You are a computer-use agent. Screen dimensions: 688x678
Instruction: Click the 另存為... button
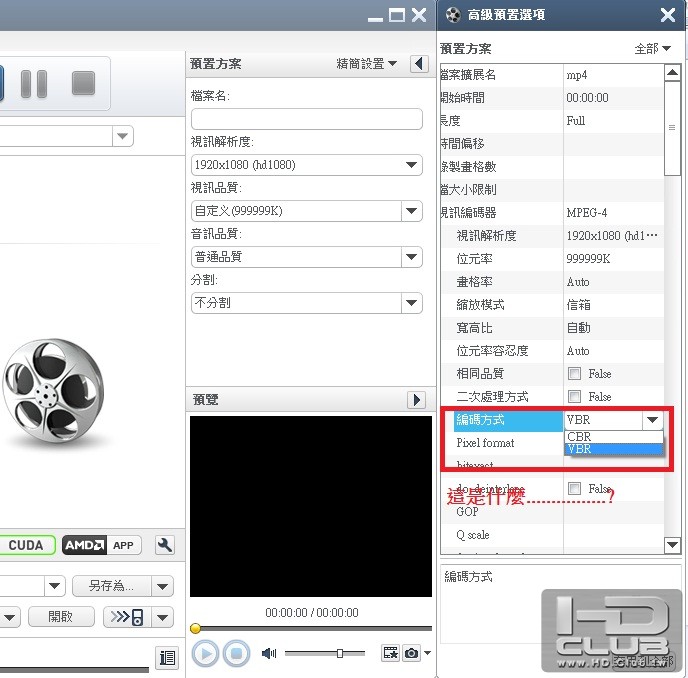111,586
